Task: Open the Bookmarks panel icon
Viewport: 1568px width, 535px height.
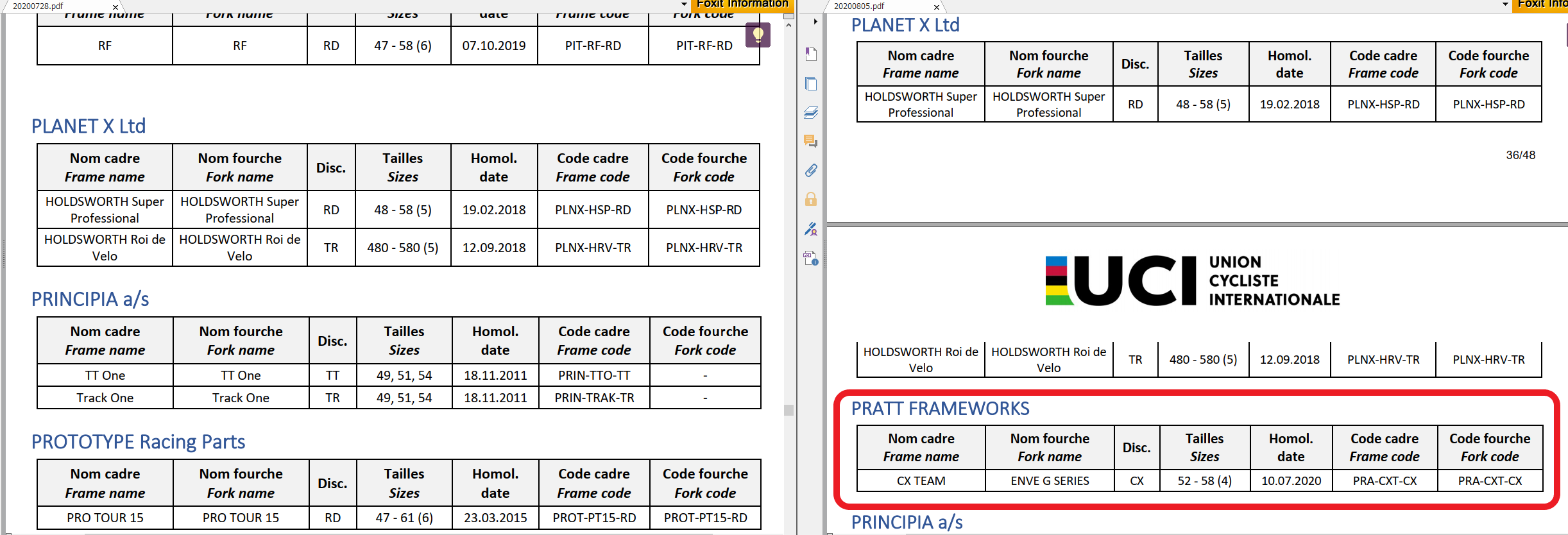Action: (811, 54)
